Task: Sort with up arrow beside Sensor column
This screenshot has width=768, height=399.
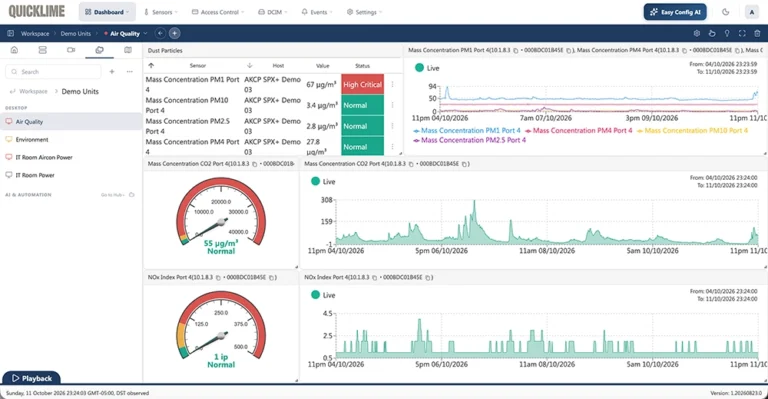Action: click(151, 65)
